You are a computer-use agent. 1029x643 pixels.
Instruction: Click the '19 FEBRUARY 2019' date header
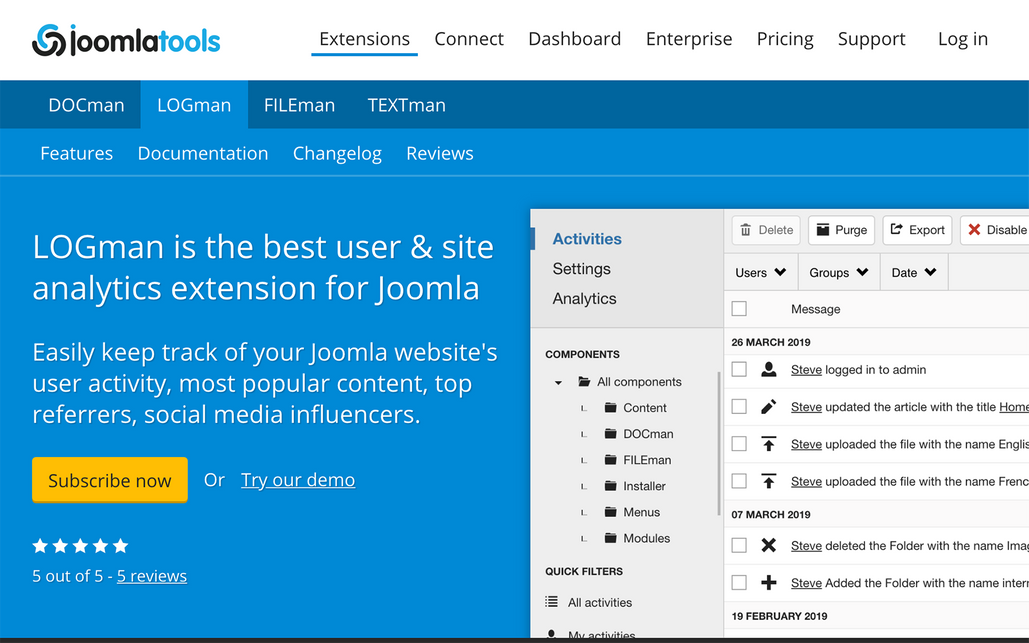tap(779, 616)
